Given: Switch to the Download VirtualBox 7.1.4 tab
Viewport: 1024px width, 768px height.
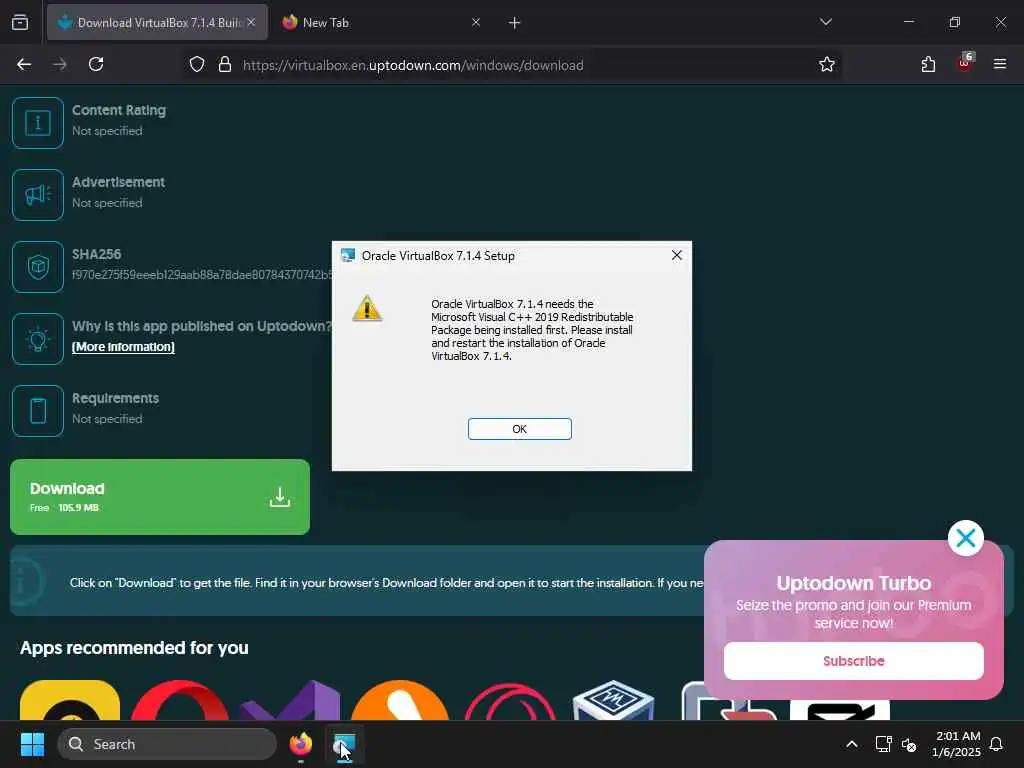Looking at the screenshot, I should tap(157, 22).
